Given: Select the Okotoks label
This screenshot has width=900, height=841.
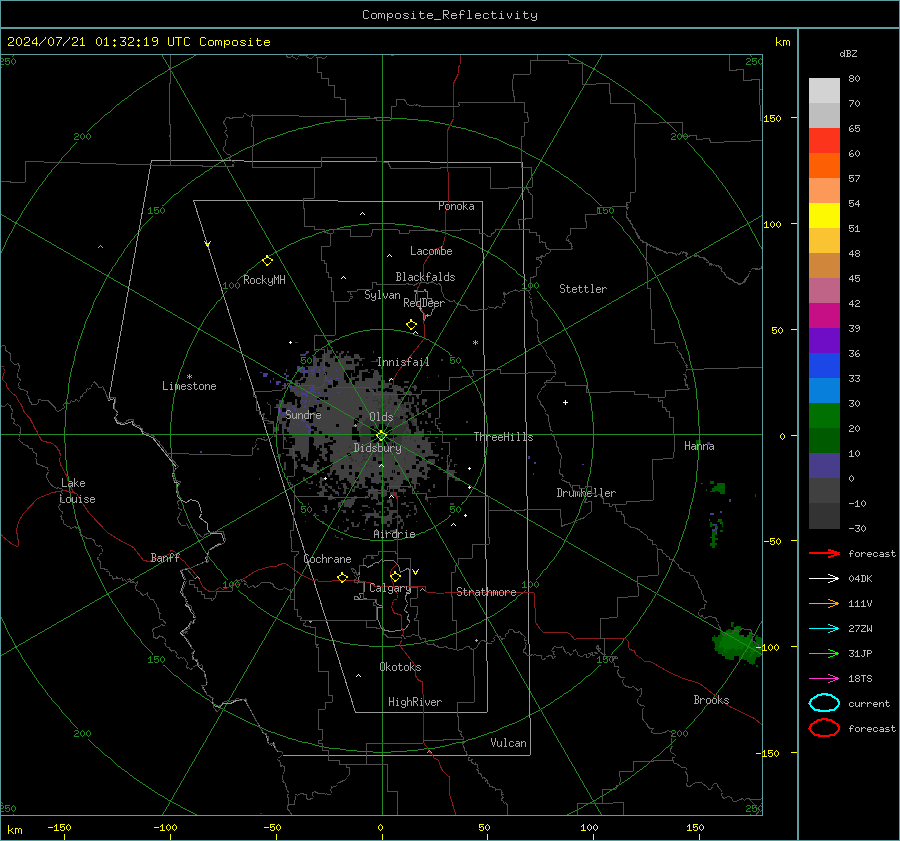Looking at the screenshot, I should click(400, 667).
